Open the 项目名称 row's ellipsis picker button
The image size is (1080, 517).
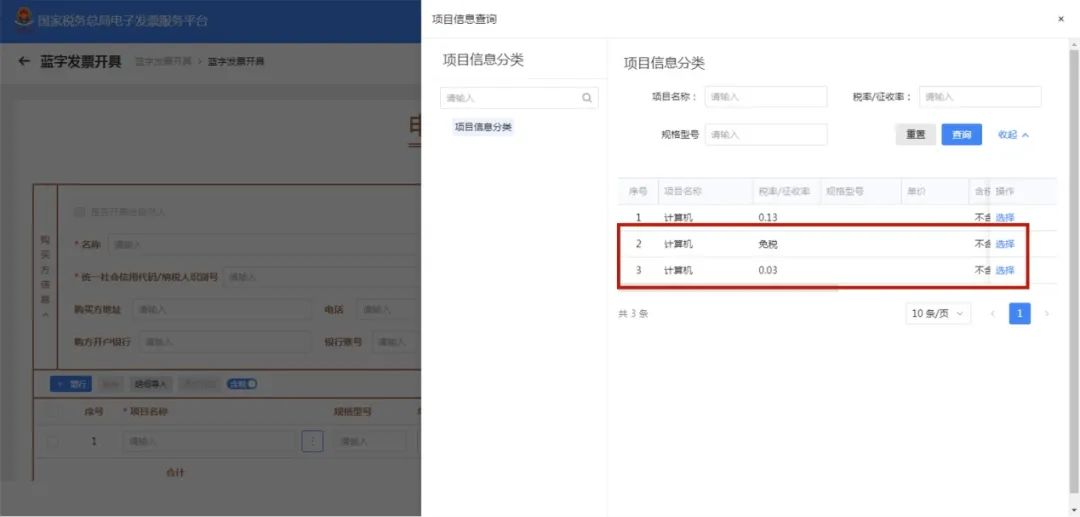pyautogui.click(x=313, y=441)
